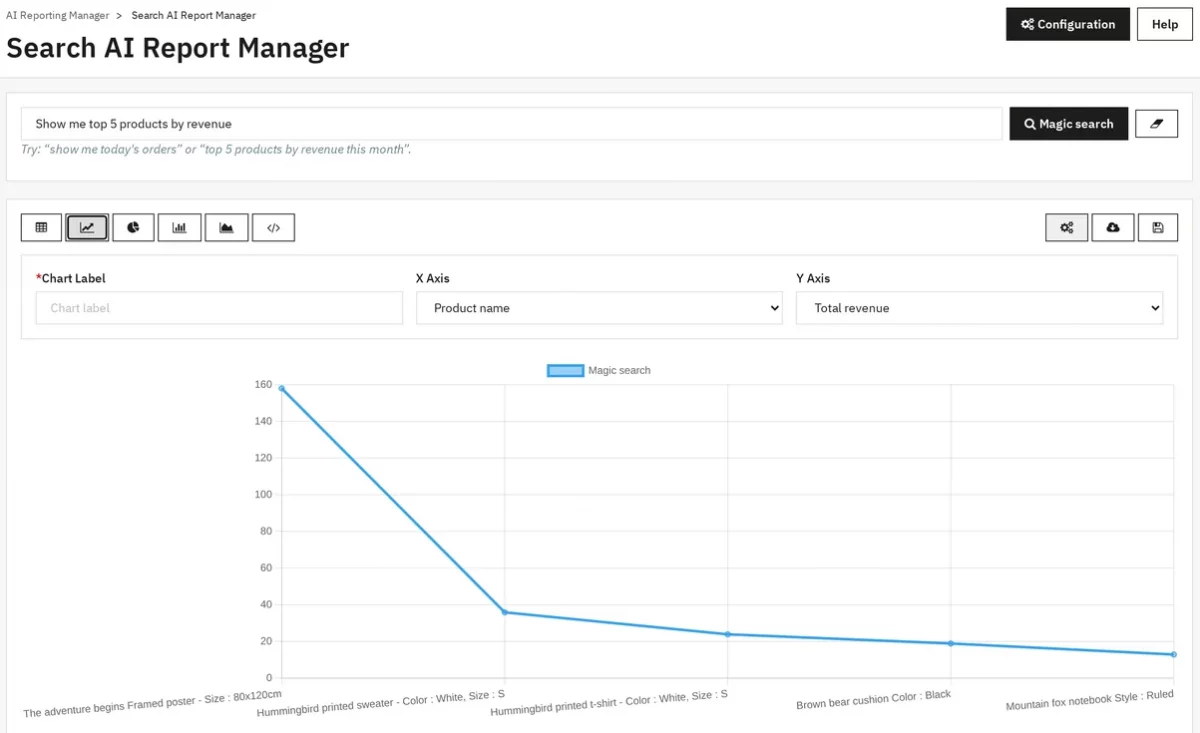
Task: Switch to the table view icon
Action: (x=41, y=228)
